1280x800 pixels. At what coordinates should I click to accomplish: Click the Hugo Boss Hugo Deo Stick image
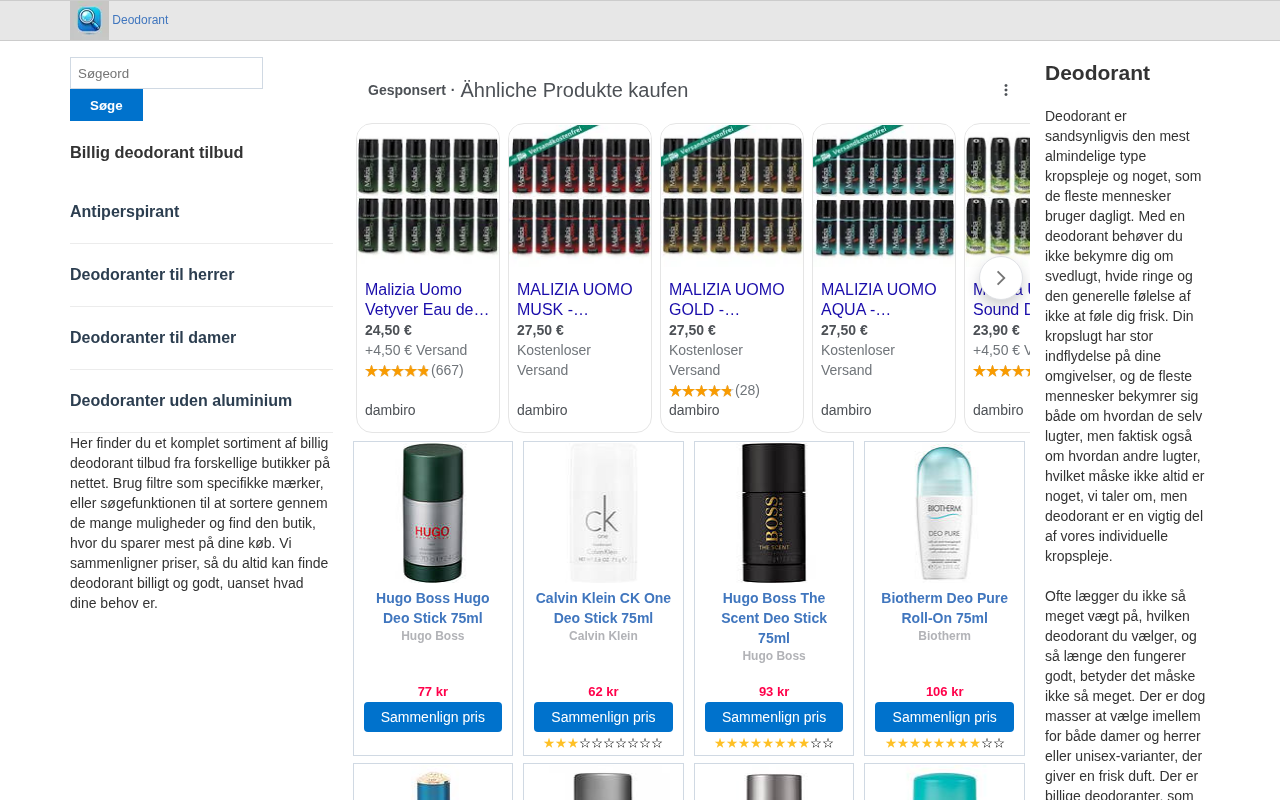pos(433,513)
